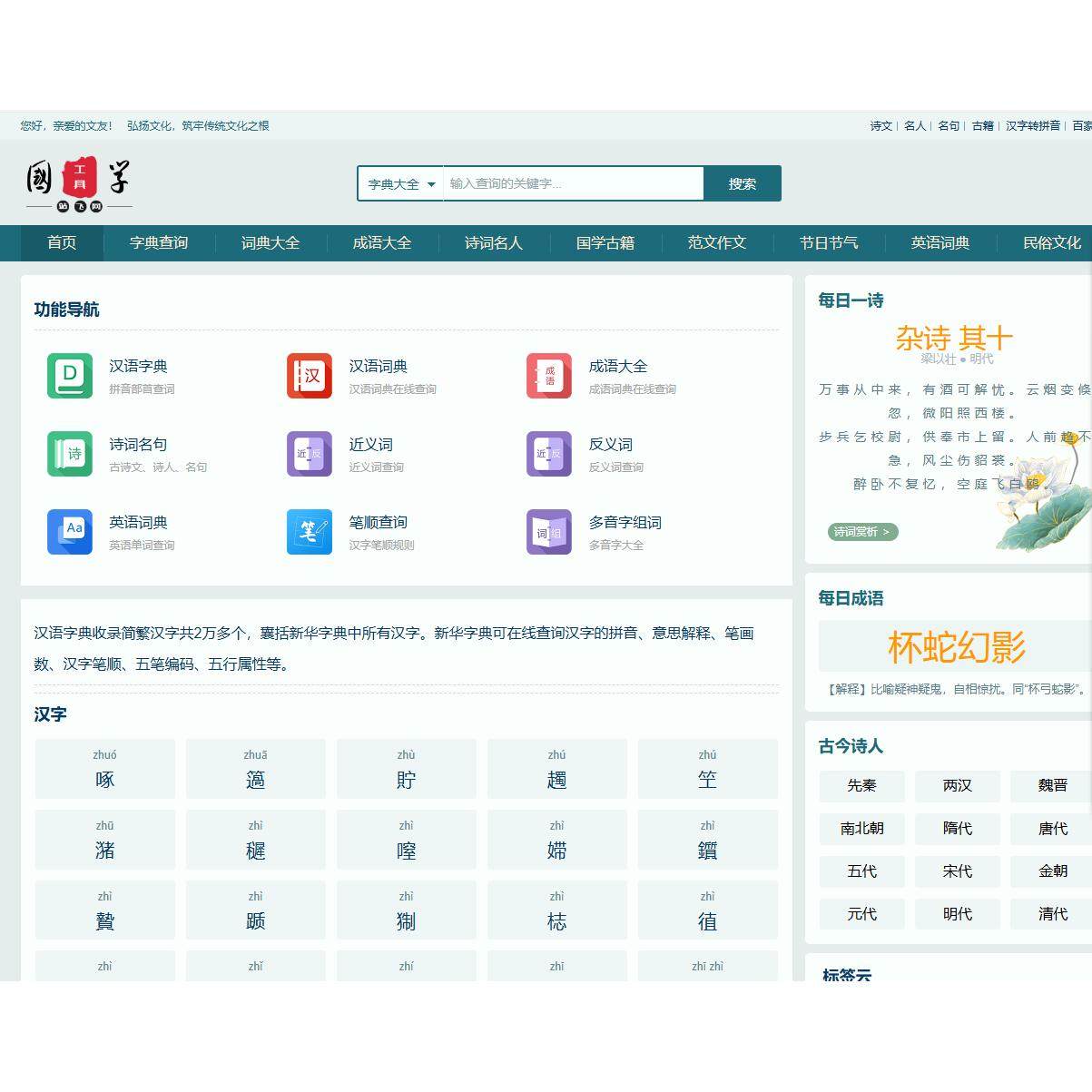
Task: Click the 搜索 search button
Action: coord(742,182)
